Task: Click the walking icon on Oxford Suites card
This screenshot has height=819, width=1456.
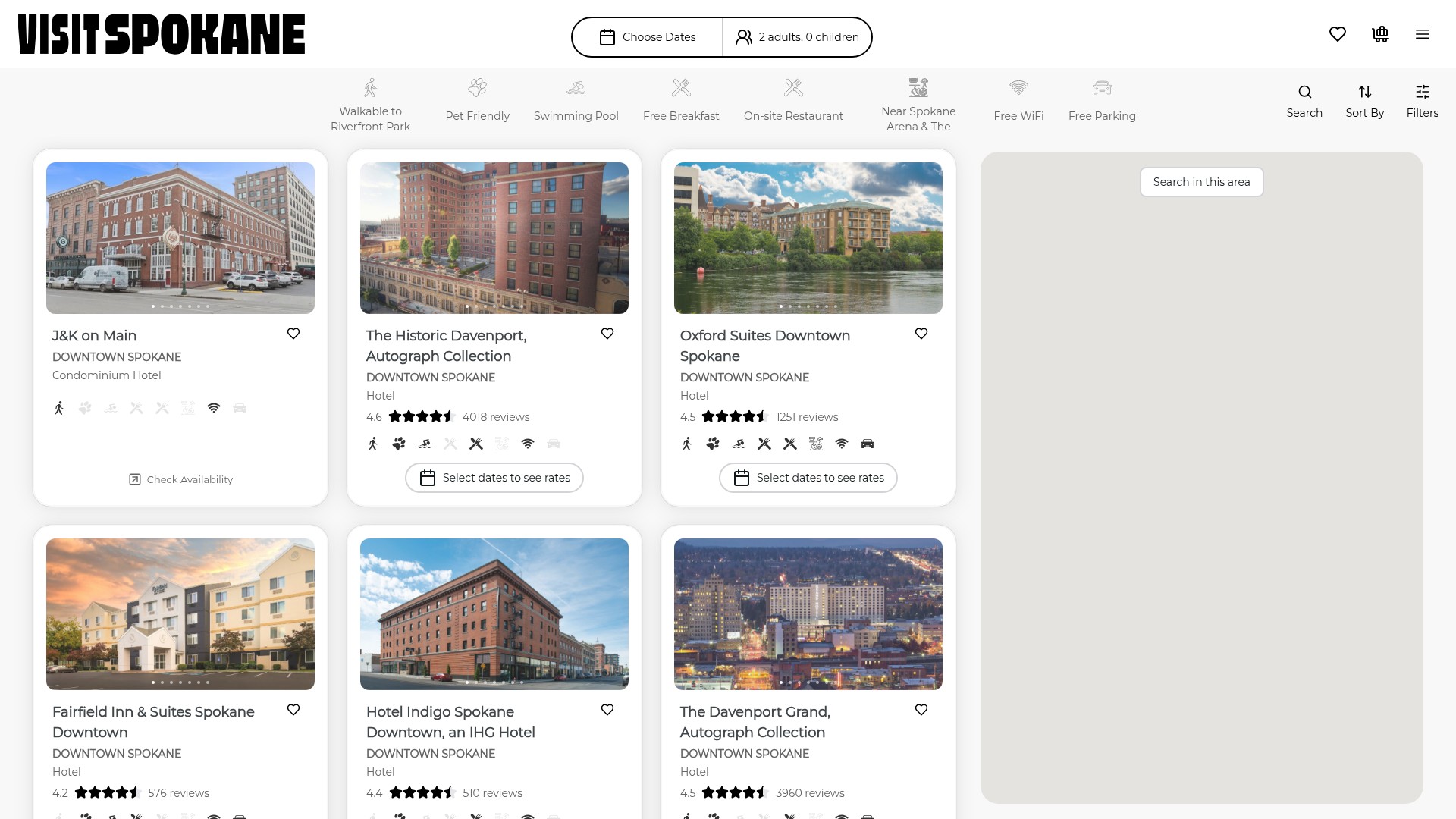Action: 687,444
